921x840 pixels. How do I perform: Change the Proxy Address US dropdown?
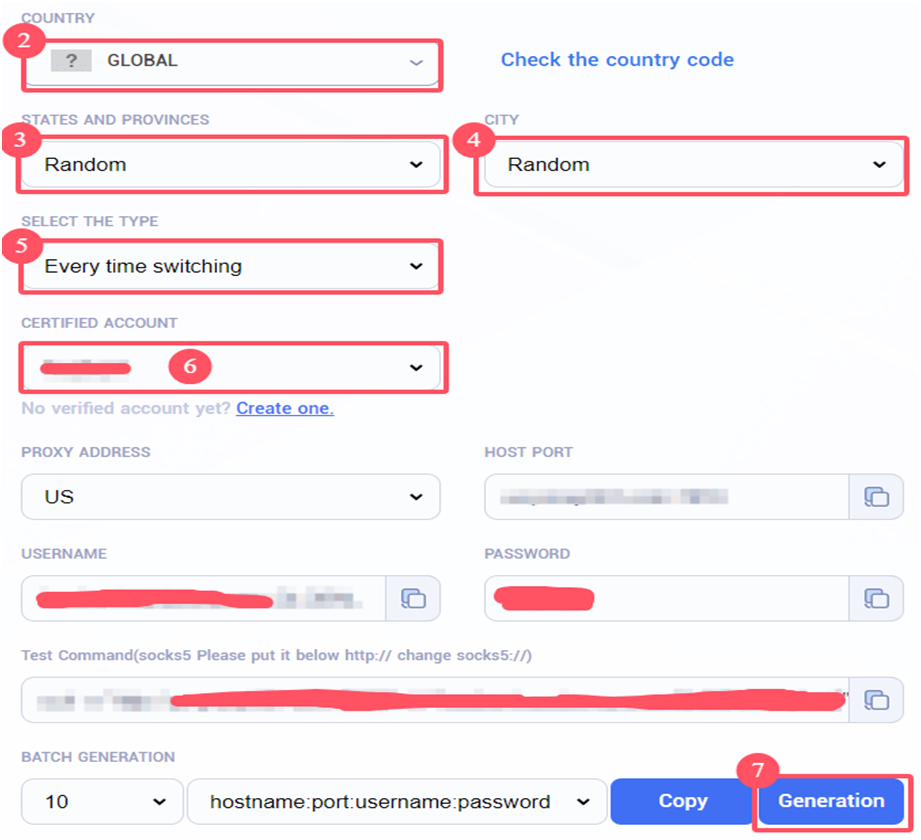tap(231, 497)
